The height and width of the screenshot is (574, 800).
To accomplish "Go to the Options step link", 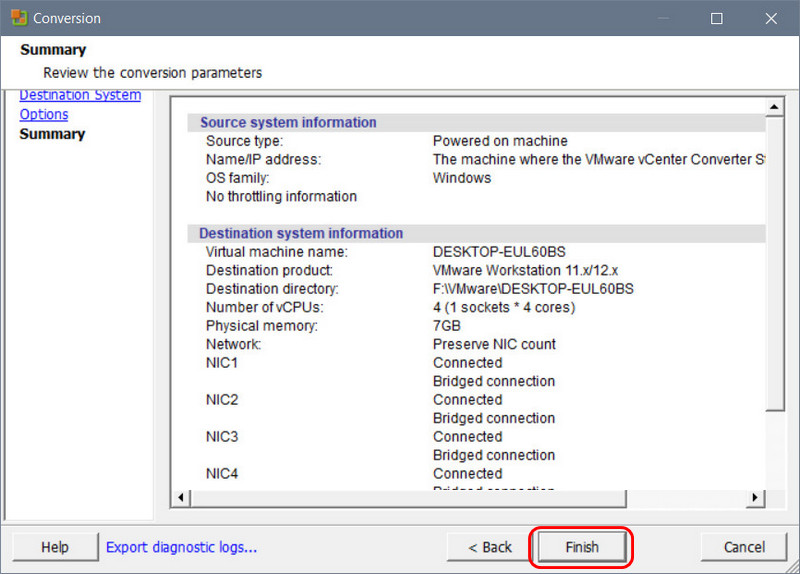I will [x=44, y=114].
